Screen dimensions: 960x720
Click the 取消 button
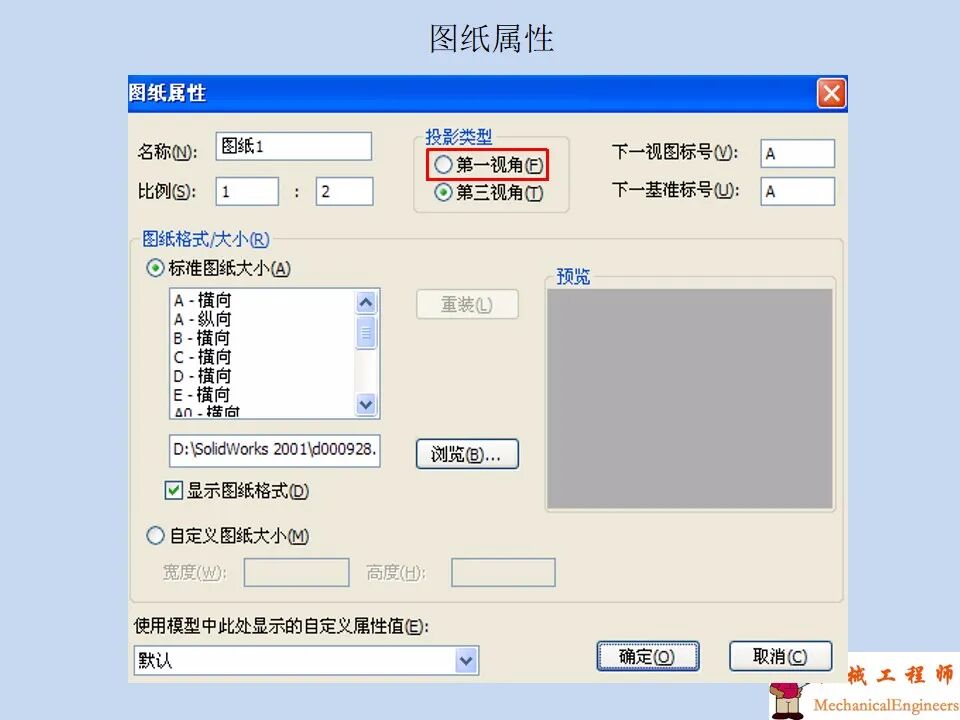coord(780,656)
